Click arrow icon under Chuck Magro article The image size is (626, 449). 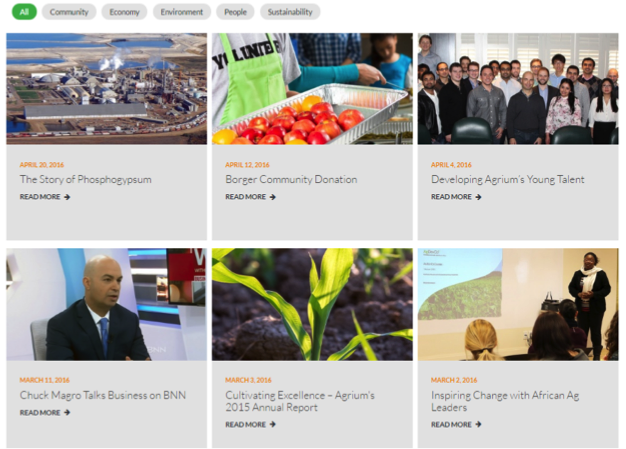coord(67,413)
